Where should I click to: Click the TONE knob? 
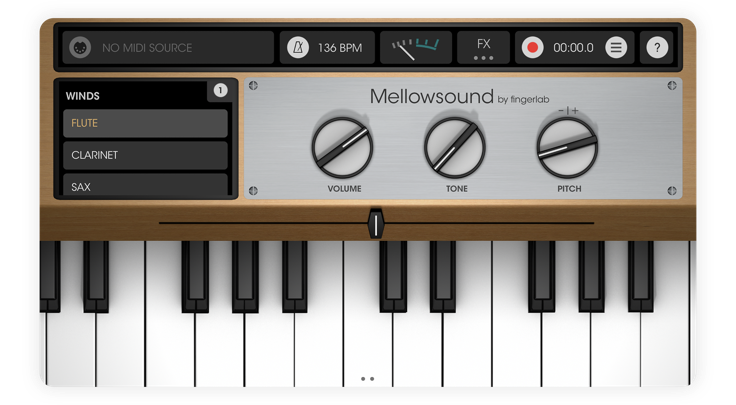[454, 148]
